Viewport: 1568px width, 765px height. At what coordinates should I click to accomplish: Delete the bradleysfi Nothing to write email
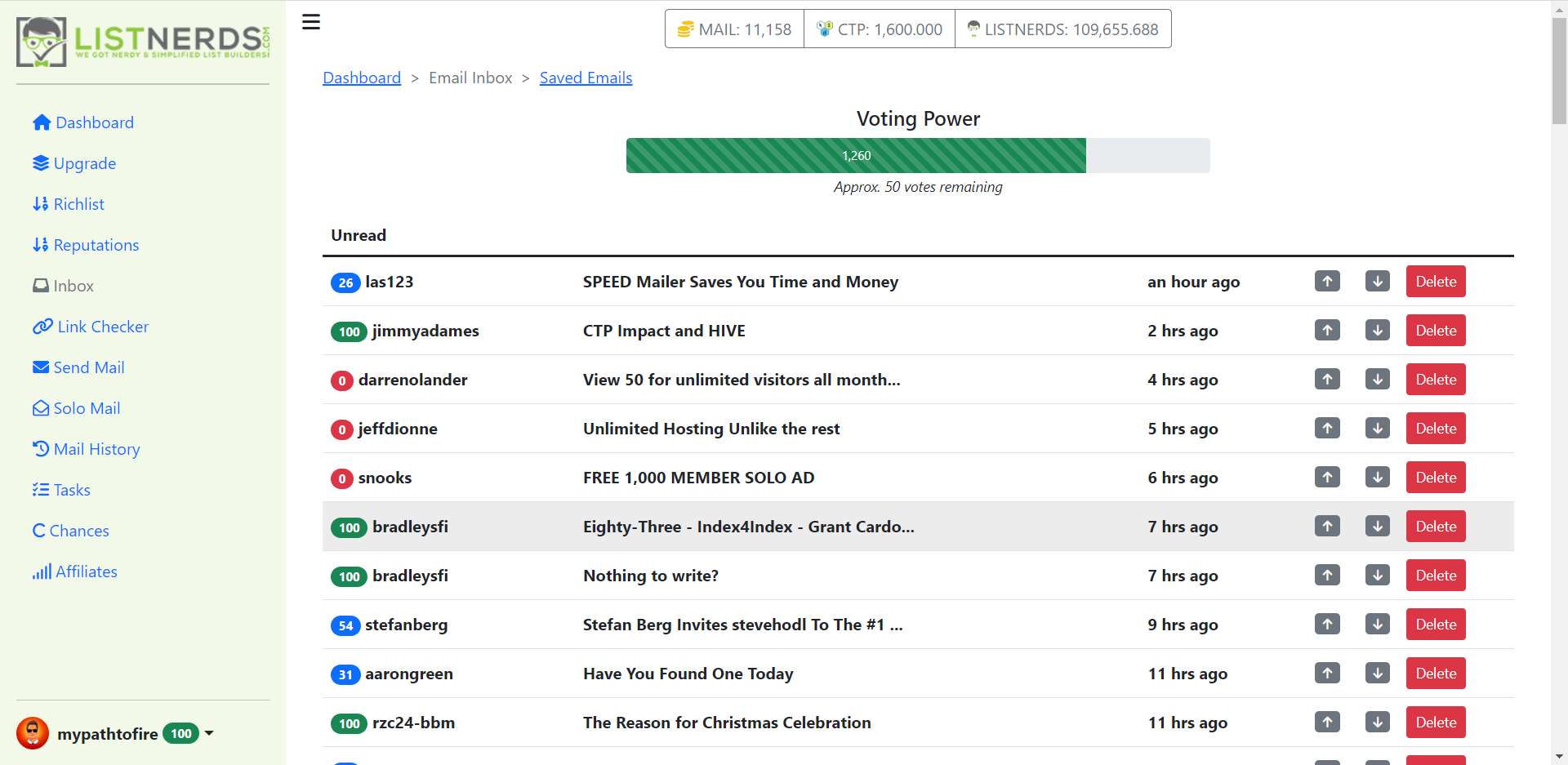(1435, 575)
